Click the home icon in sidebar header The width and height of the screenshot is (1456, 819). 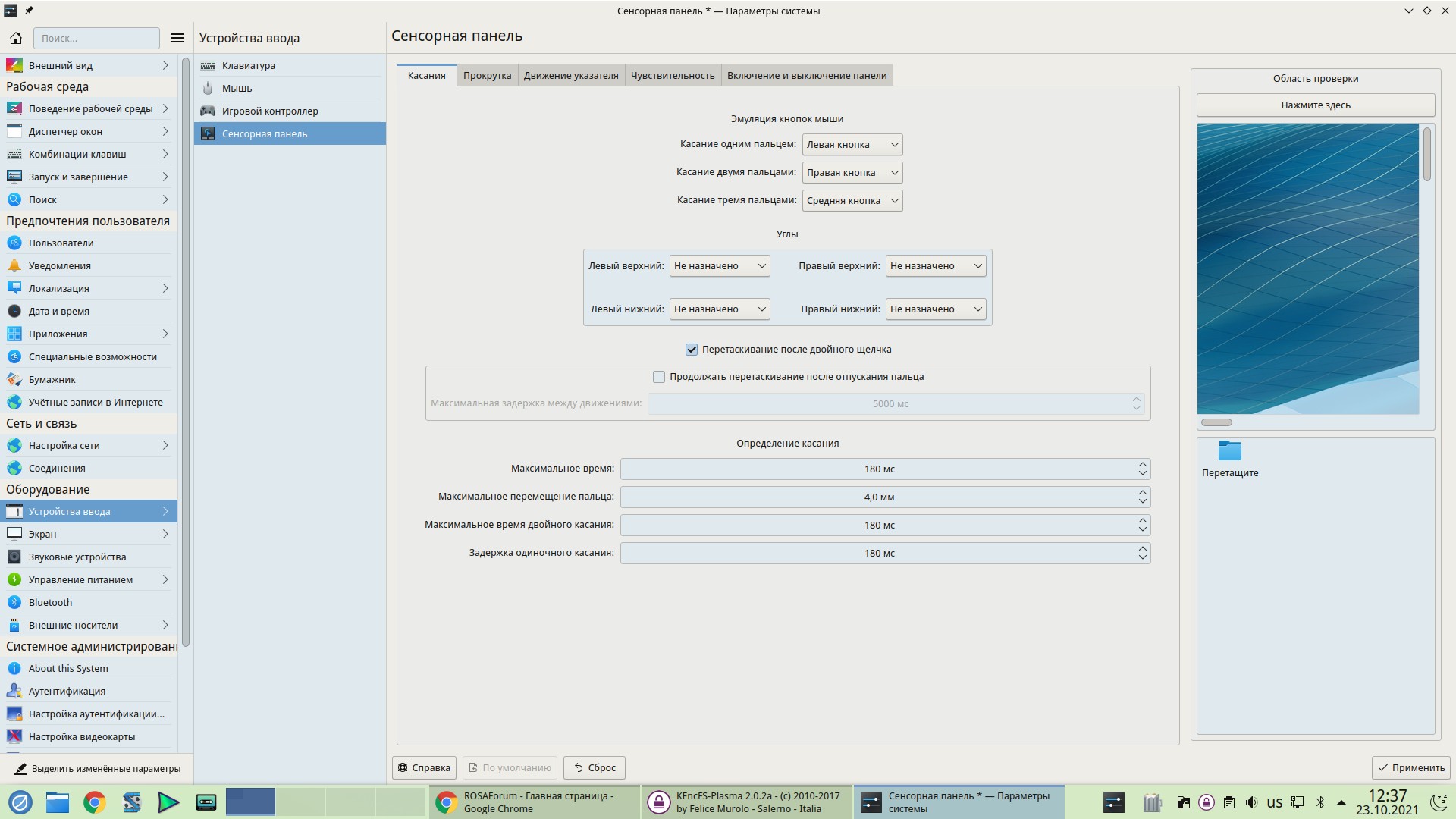(x=16, y=38)
